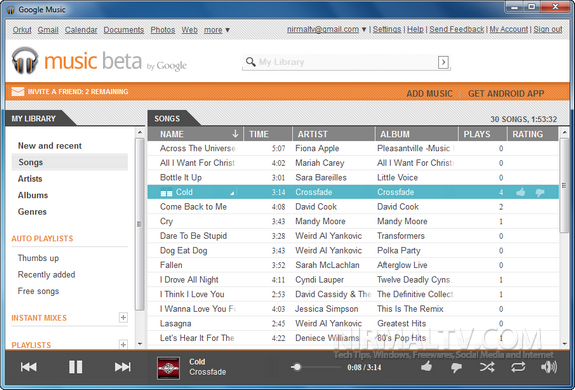Skip to the previous track

pyautogui.click(x=28, y=367)
